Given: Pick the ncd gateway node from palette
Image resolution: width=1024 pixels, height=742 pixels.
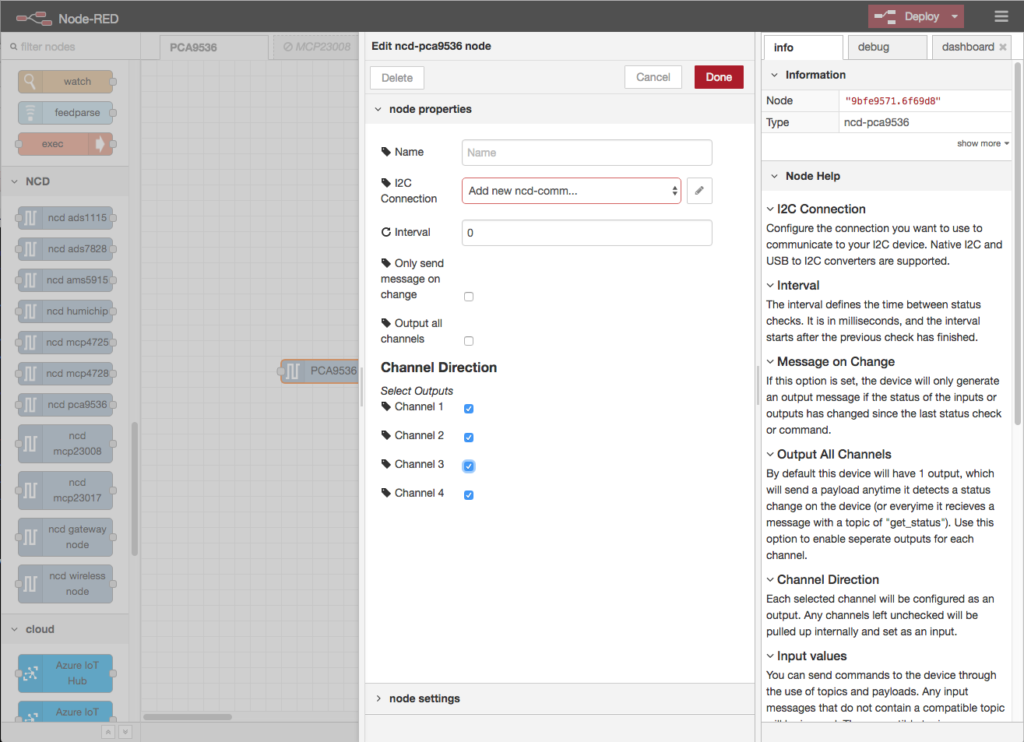Looking at the screenshot, I should pos(66,536).
